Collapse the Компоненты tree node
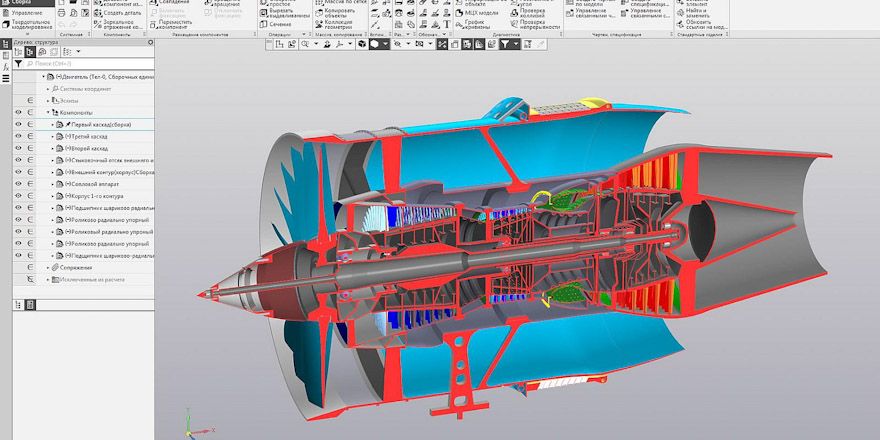880x440 pixels. point(50,113)
